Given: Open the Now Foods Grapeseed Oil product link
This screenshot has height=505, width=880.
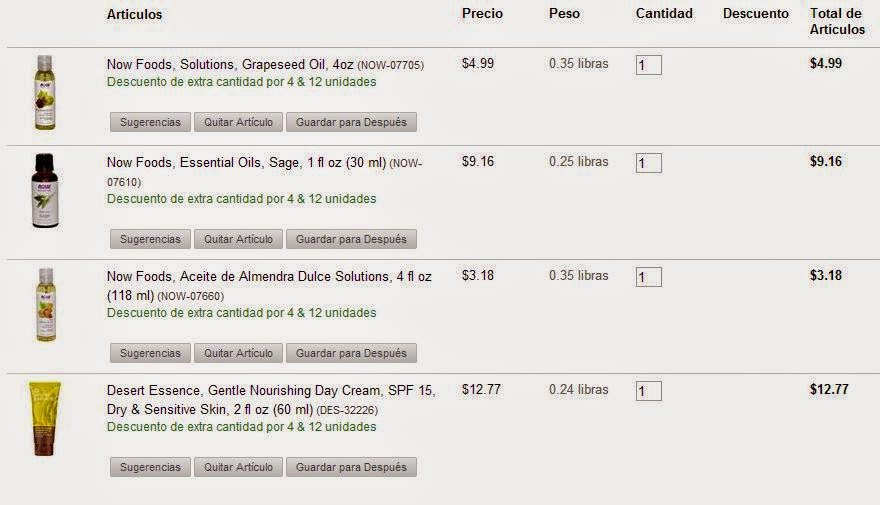Looking at the screenshot, I should (x=230, y=64).
